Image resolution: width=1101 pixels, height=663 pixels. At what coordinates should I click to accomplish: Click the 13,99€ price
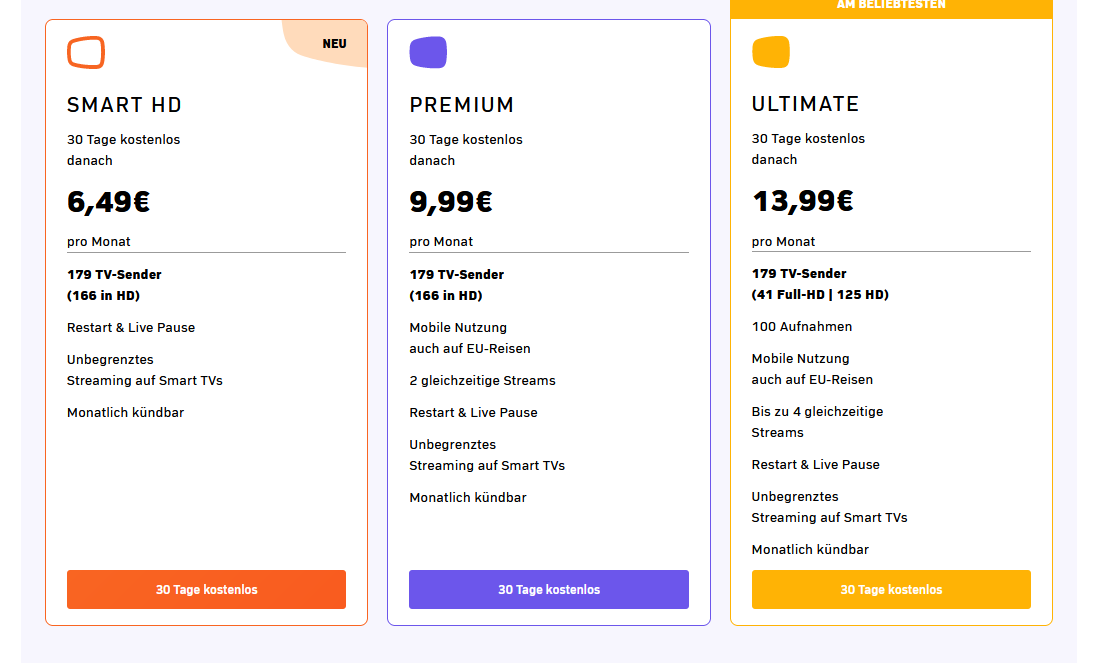(x=803, y=202)
